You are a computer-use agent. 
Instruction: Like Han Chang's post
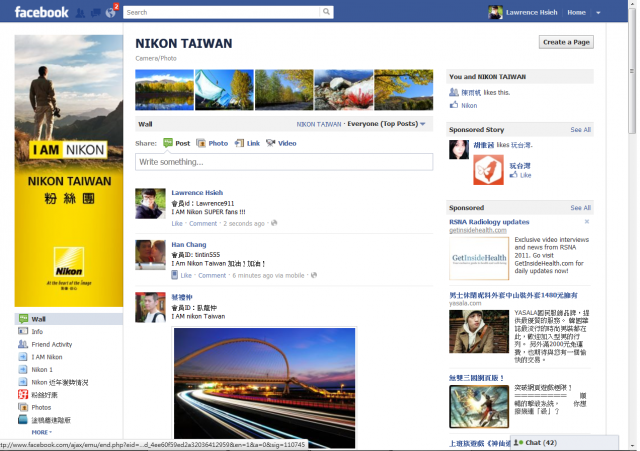186,275
